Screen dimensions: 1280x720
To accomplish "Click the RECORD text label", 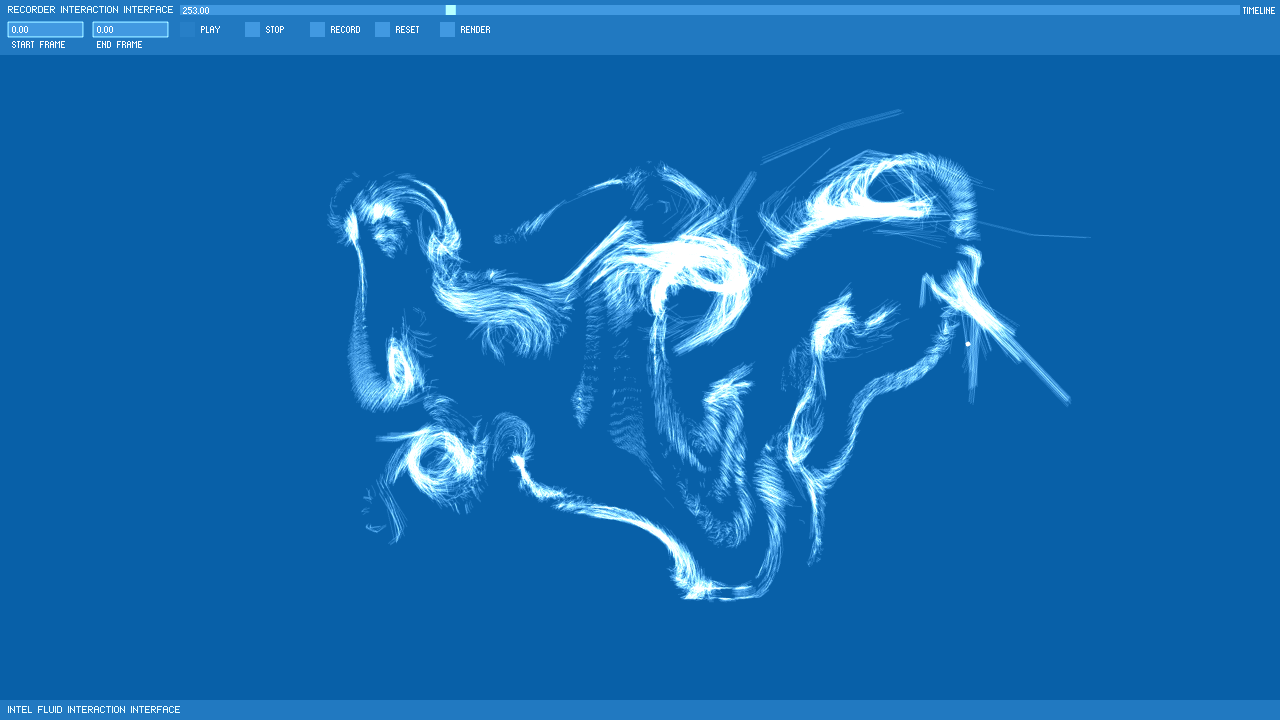I will click(345, 30).
